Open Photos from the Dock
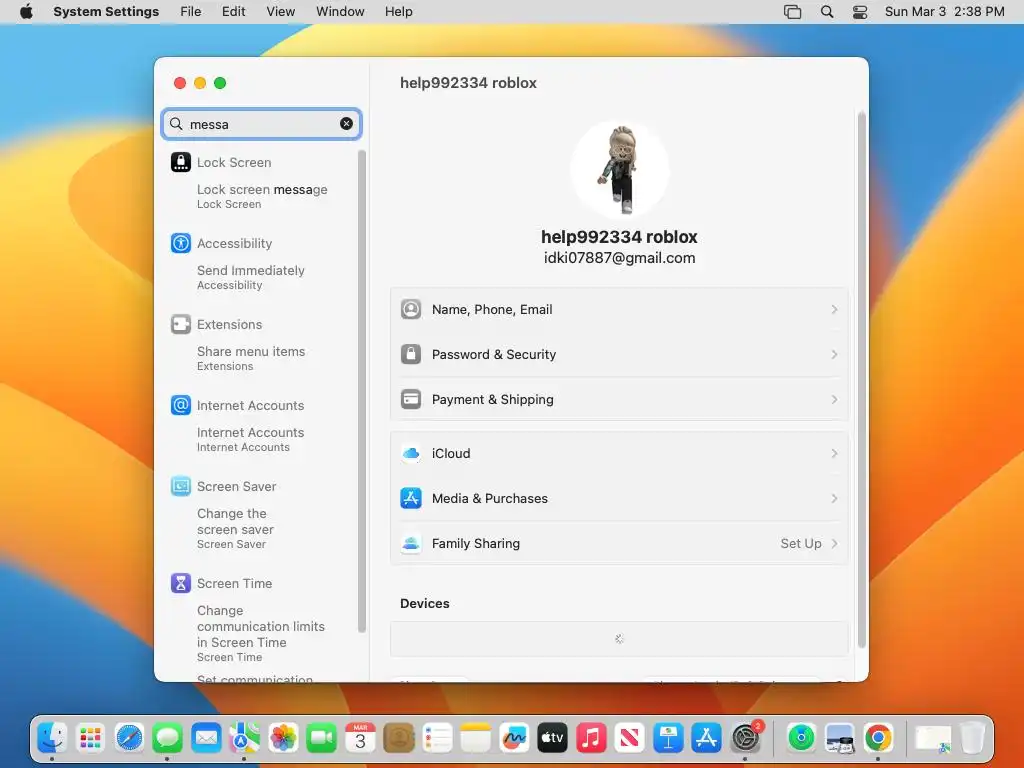The image size is (1024, 768). point(283,738)
